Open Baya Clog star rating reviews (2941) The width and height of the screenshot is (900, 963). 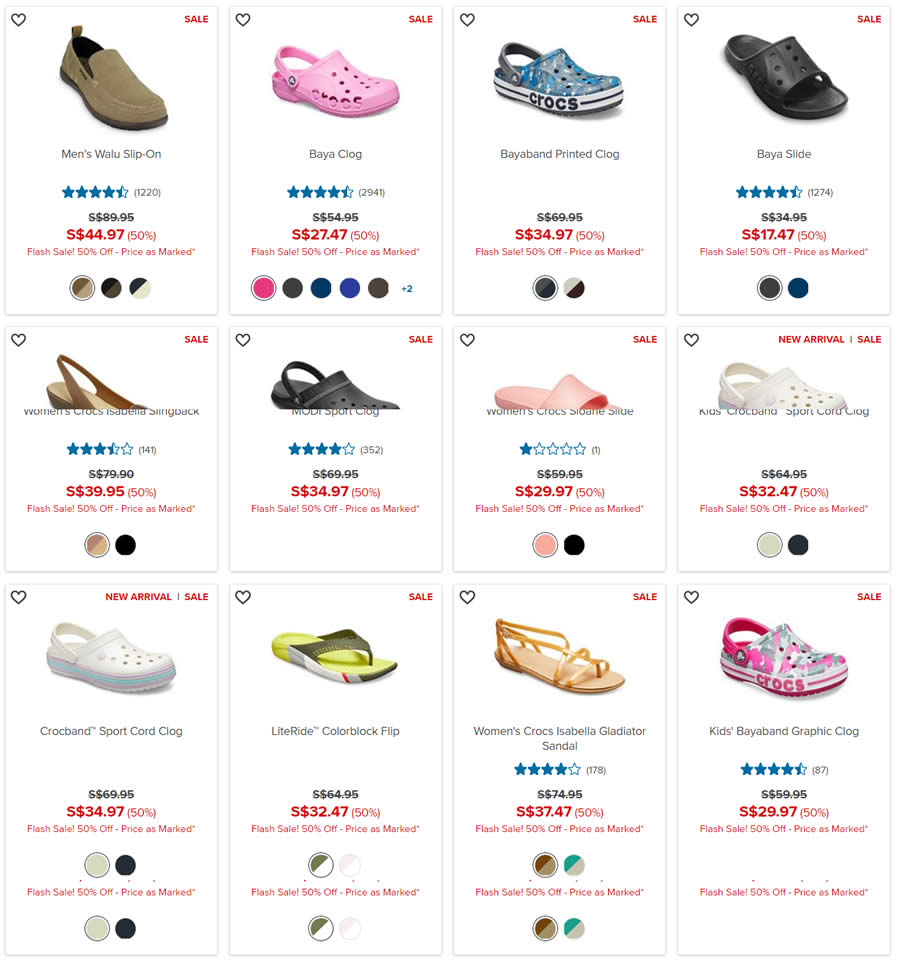coord(335,192)
